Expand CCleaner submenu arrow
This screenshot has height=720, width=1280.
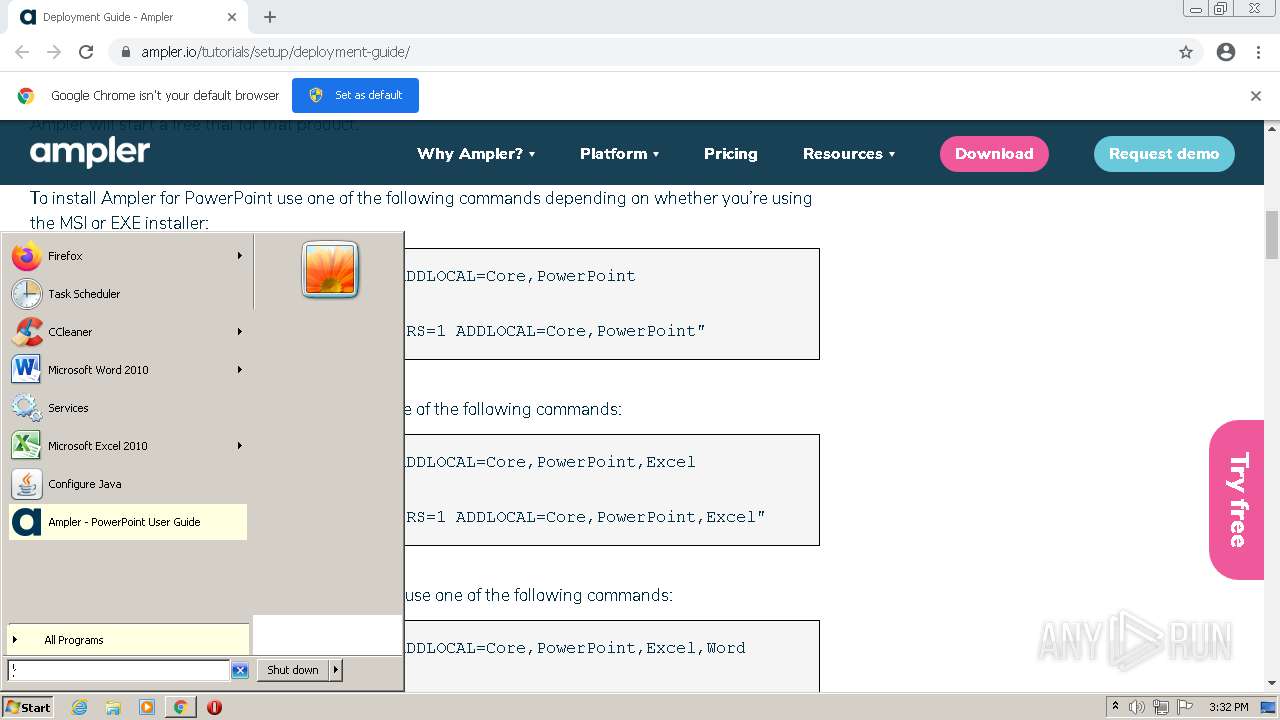click(x=240, y=332)
